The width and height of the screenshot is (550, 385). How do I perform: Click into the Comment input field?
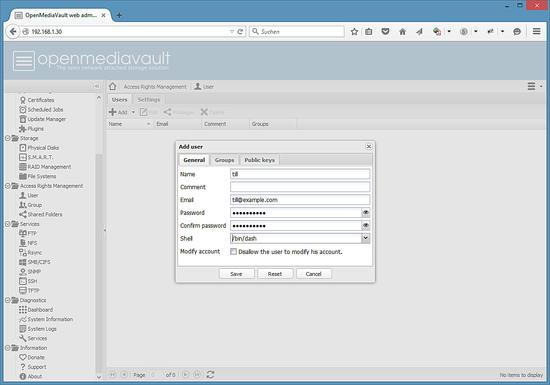point(300,187)
